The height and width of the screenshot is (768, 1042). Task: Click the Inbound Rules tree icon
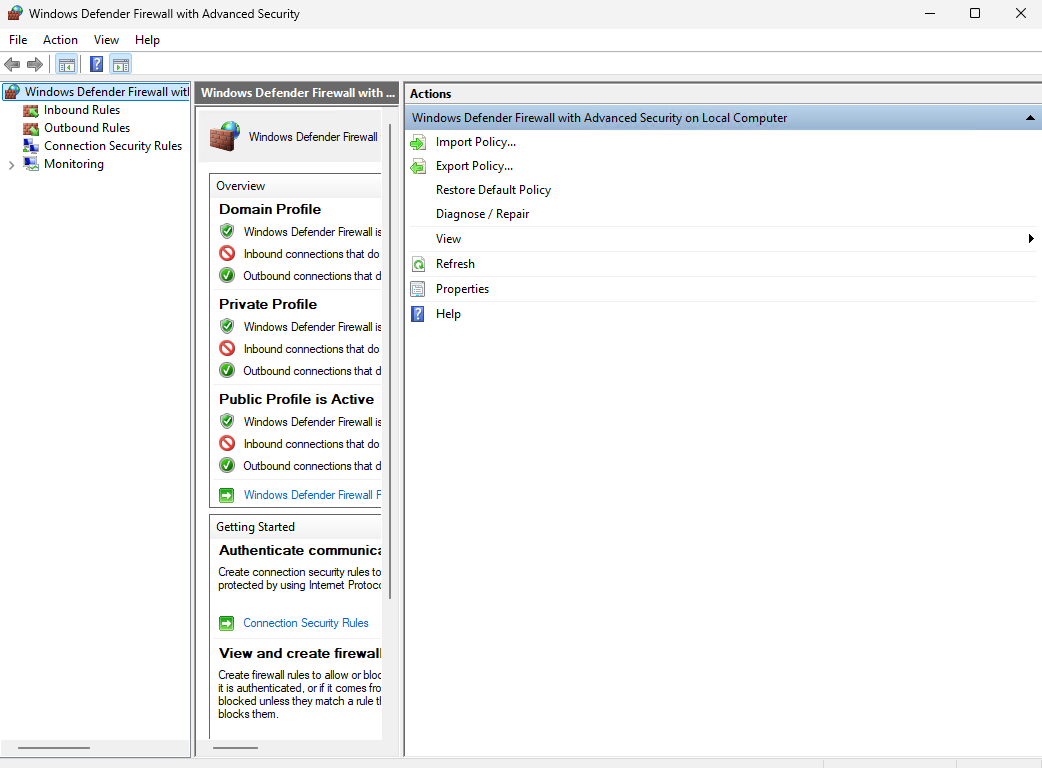(x=31, y=110)
